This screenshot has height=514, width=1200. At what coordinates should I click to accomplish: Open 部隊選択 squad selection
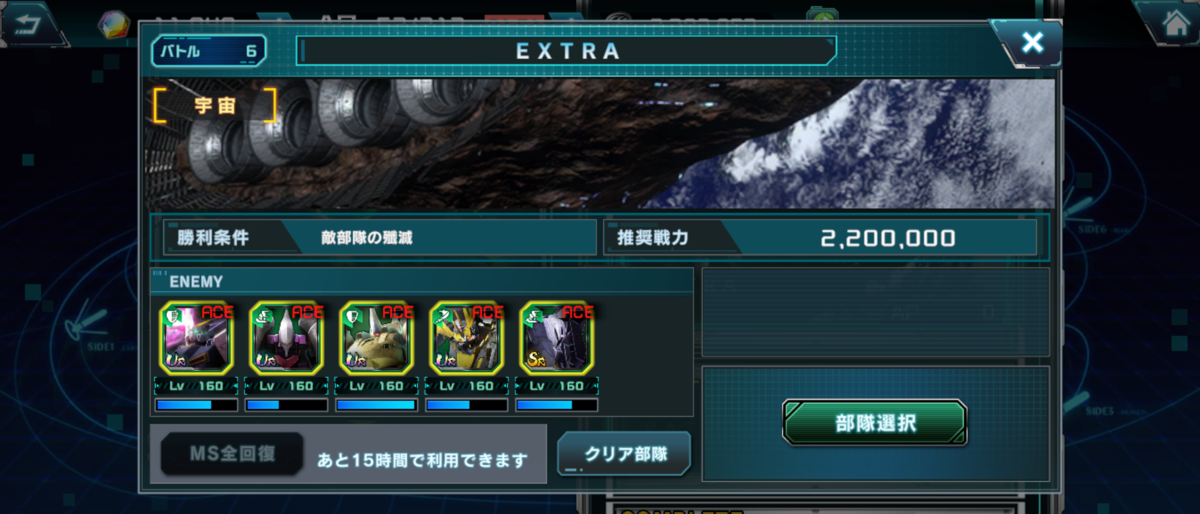[874, 423]
